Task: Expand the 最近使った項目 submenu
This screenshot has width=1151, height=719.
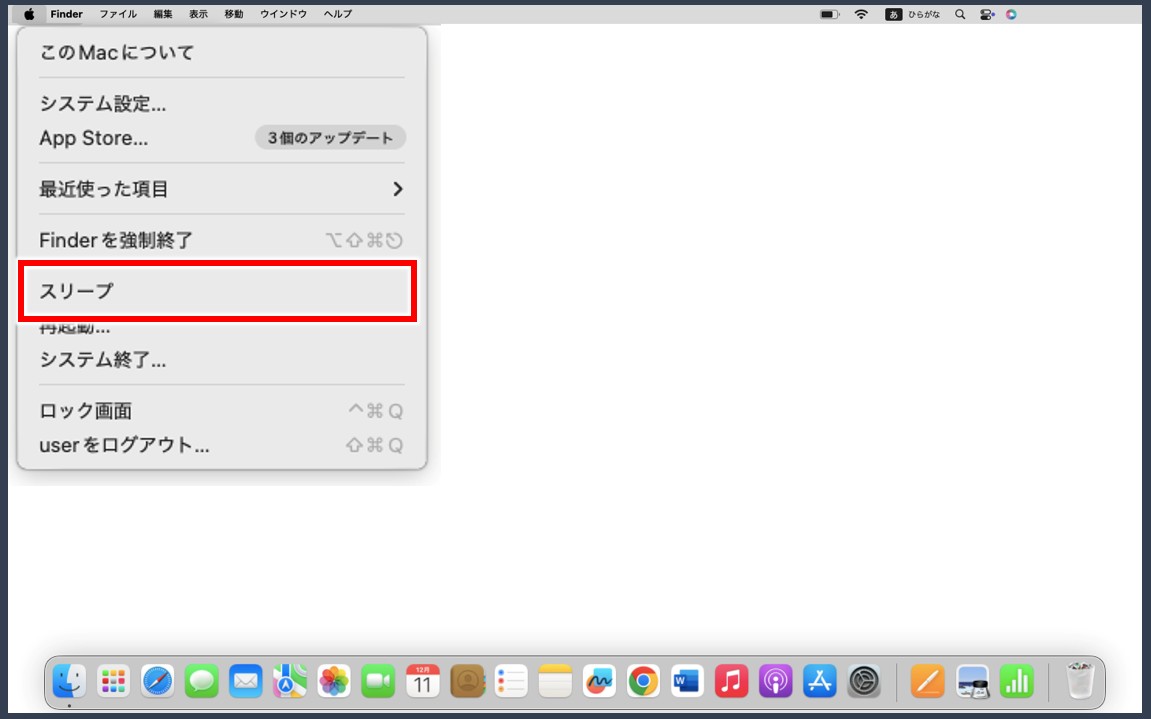Action: pyautogui.click(x=103, y=189)
